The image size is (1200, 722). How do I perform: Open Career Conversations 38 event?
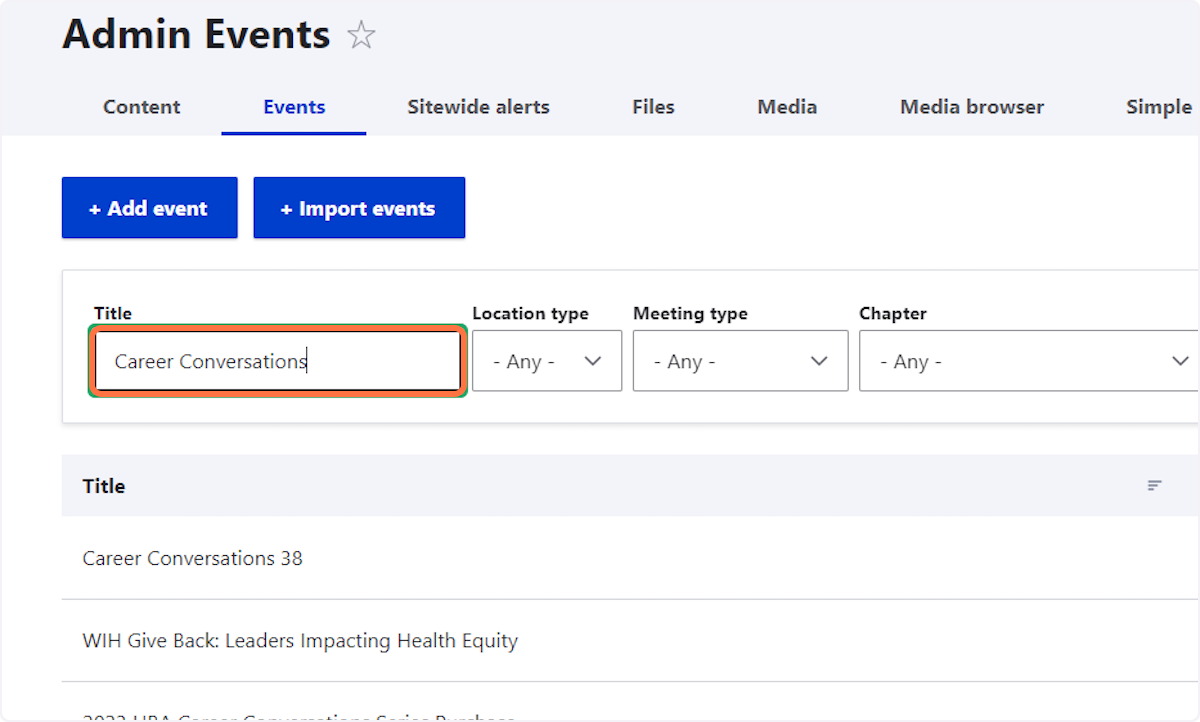coord(193,558)
